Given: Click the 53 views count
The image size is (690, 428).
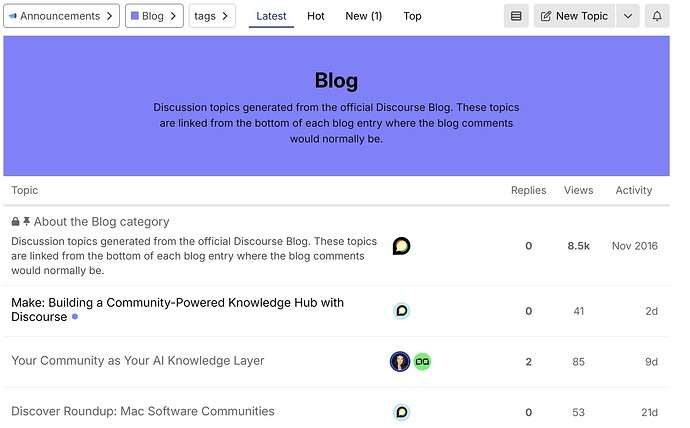Looking at the screenshot, I should 579,412.
